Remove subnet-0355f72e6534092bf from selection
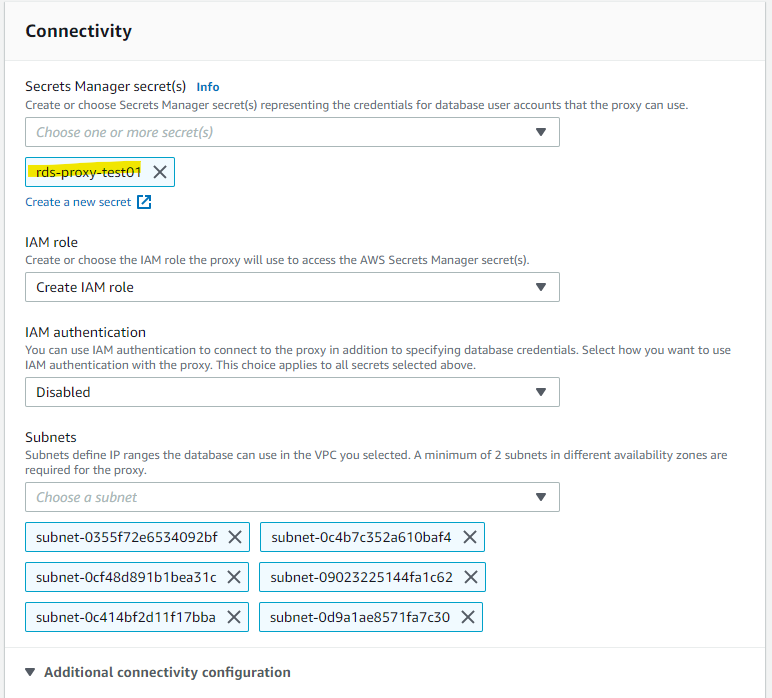Image resolution: width=772 pixels, height=698 pixels. pos(235,537)
